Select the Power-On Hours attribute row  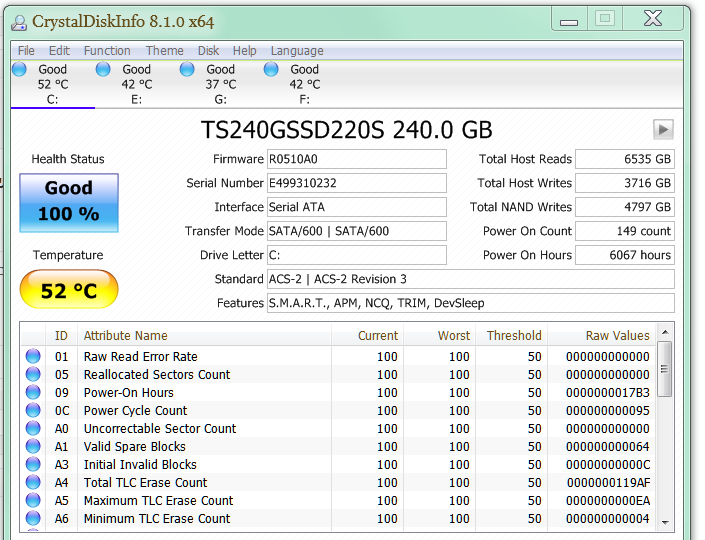click(338, 393)
